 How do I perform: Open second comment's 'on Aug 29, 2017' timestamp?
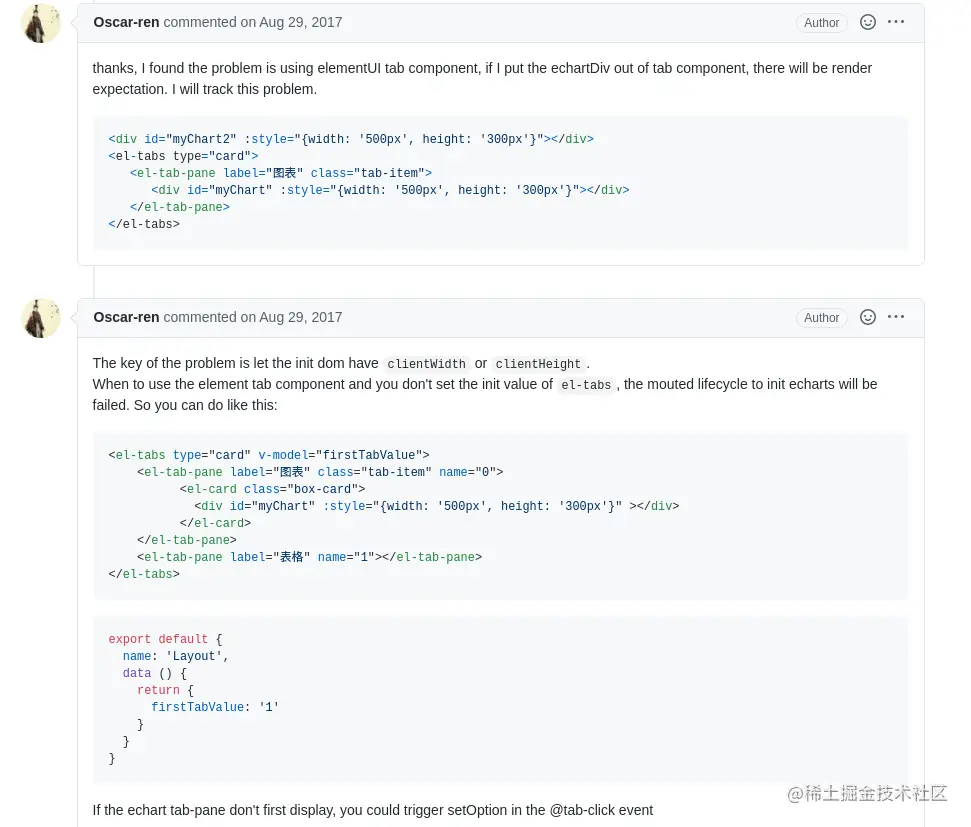[291, 317]
